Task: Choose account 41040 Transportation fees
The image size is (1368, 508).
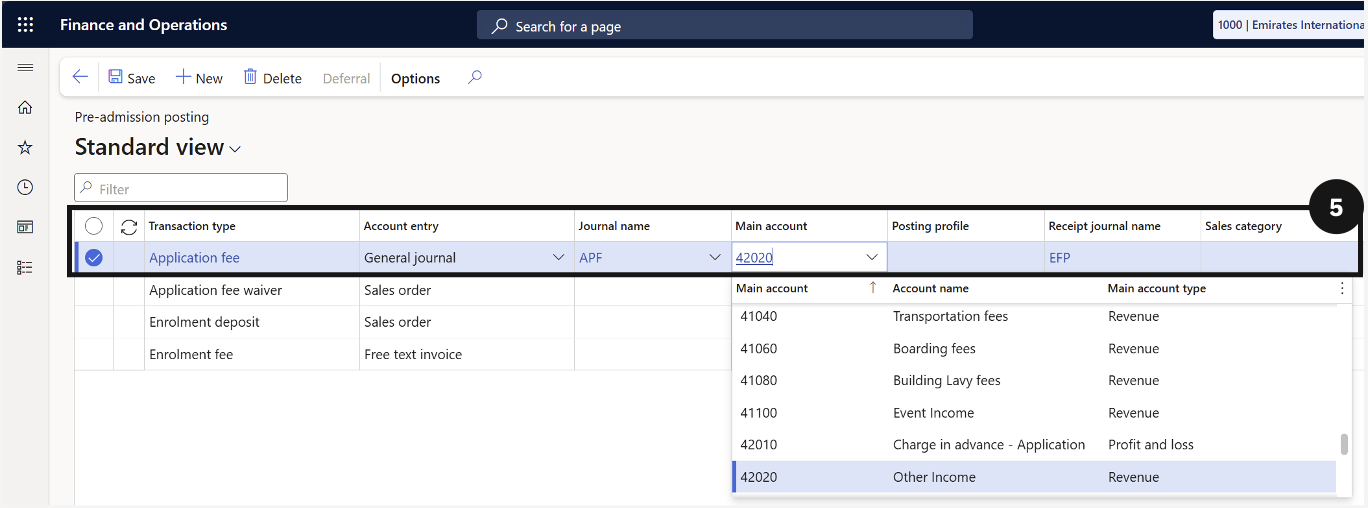Action: (1034, 316)
